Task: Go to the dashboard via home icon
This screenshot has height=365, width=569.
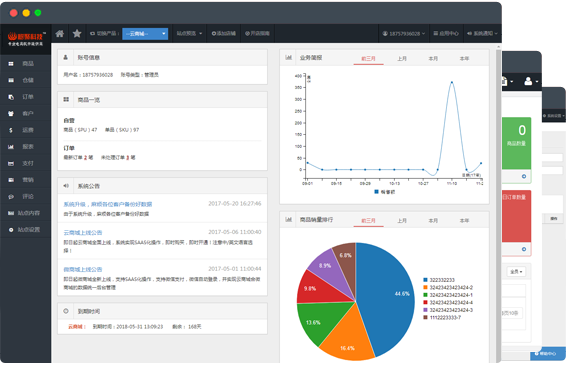Action: pyautogui.click(x=60, y=34)
